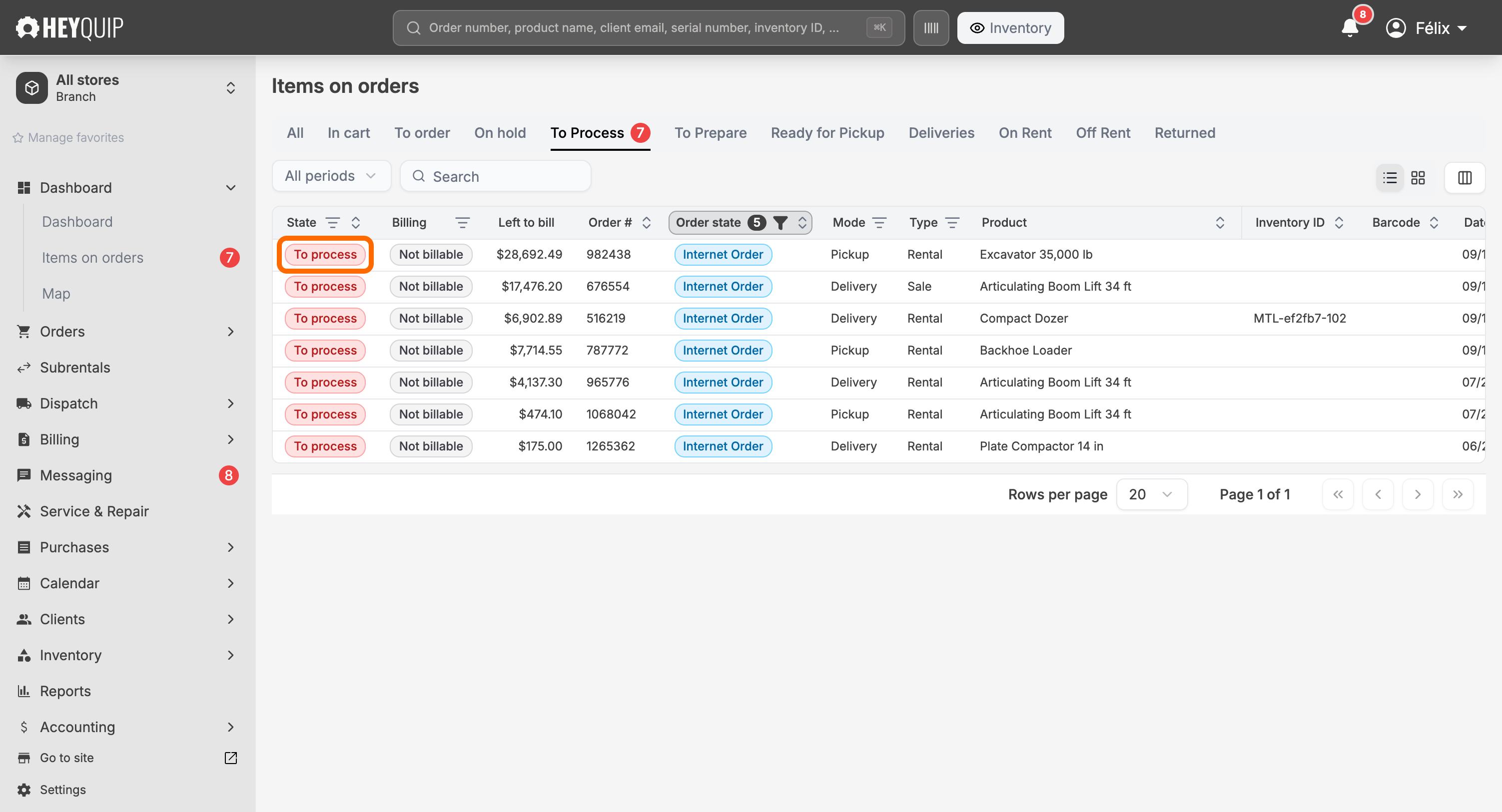Focus the global order search field
Viewport: 1502px width, 812px height.
(649, 28)
